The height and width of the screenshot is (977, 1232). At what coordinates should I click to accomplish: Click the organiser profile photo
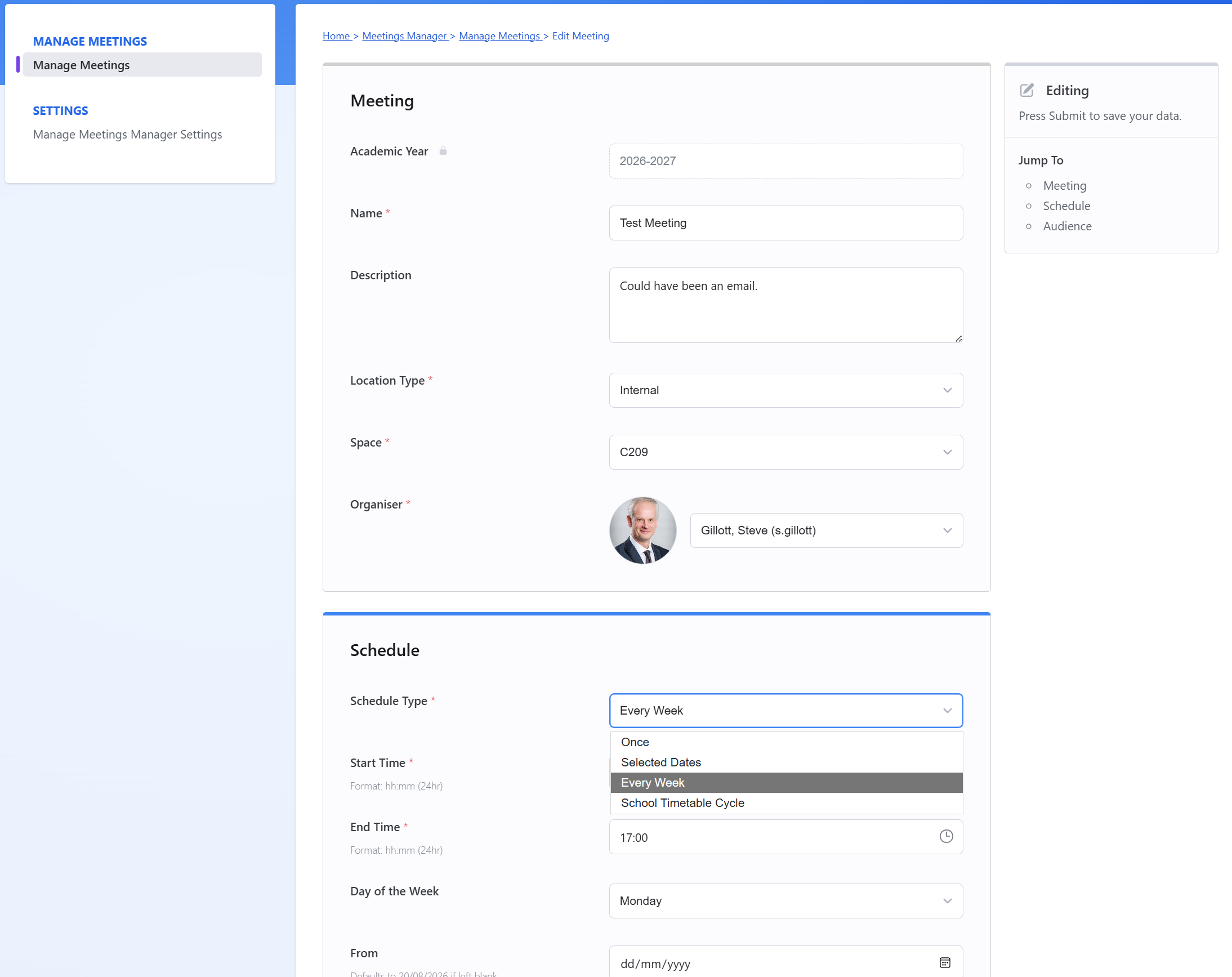point(643,530)
